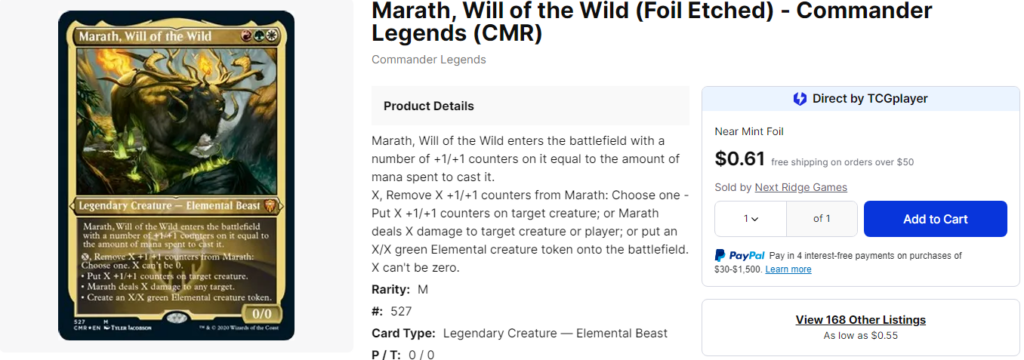Viewport: 1024px width, 360px height.
Task: Click the 'of 1' quantity available field
Action: coord(822,219)
